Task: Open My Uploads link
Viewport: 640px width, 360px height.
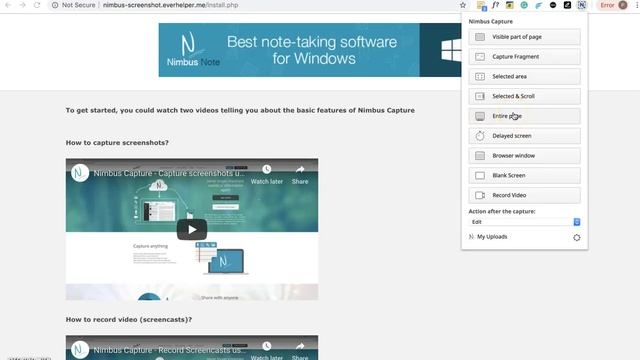Action: point(492,237)
